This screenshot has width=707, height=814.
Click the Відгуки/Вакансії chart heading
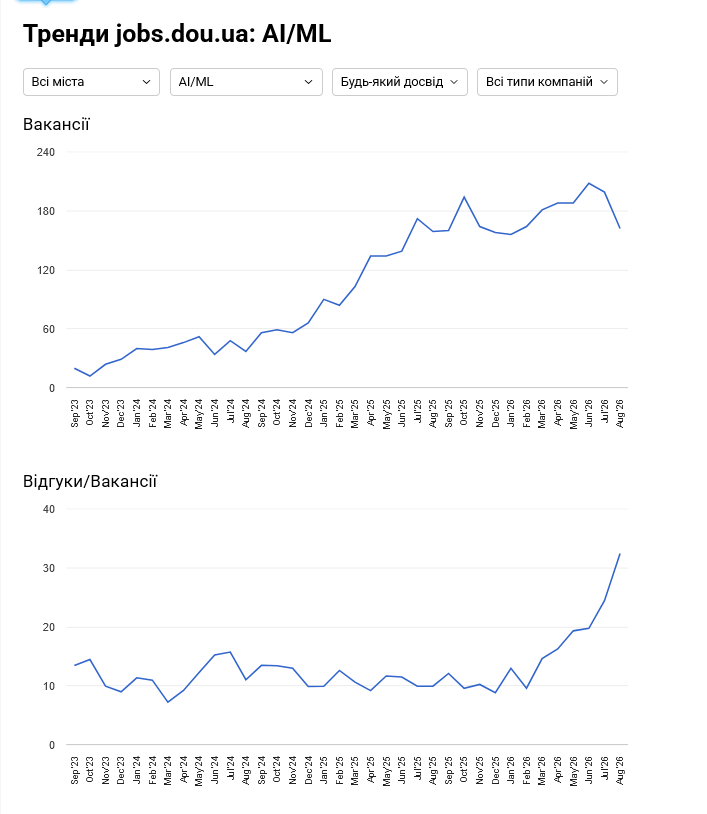(x=90, y=482)
